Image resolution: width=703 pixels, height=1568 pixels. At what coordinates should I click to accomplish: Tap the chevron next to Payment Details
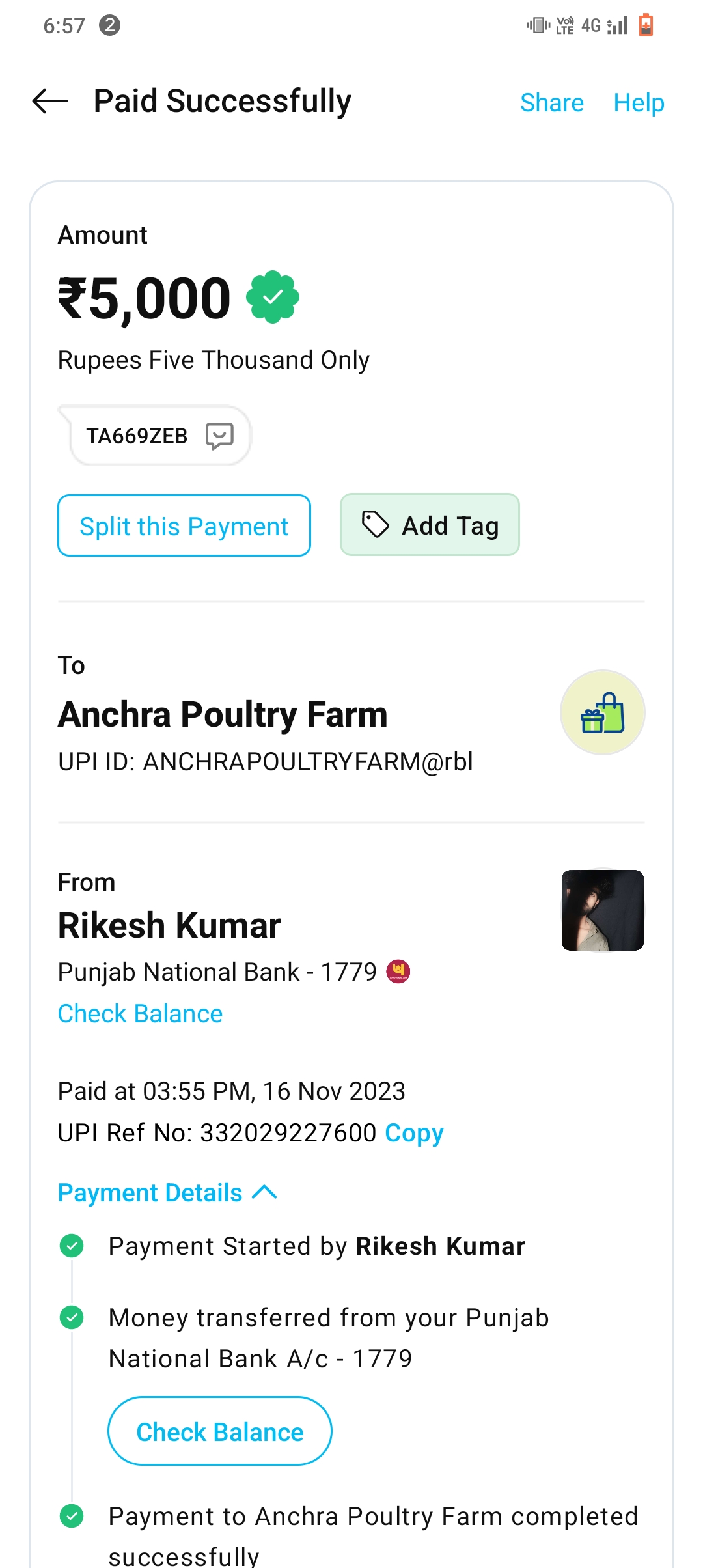(x=264, y=1192)
